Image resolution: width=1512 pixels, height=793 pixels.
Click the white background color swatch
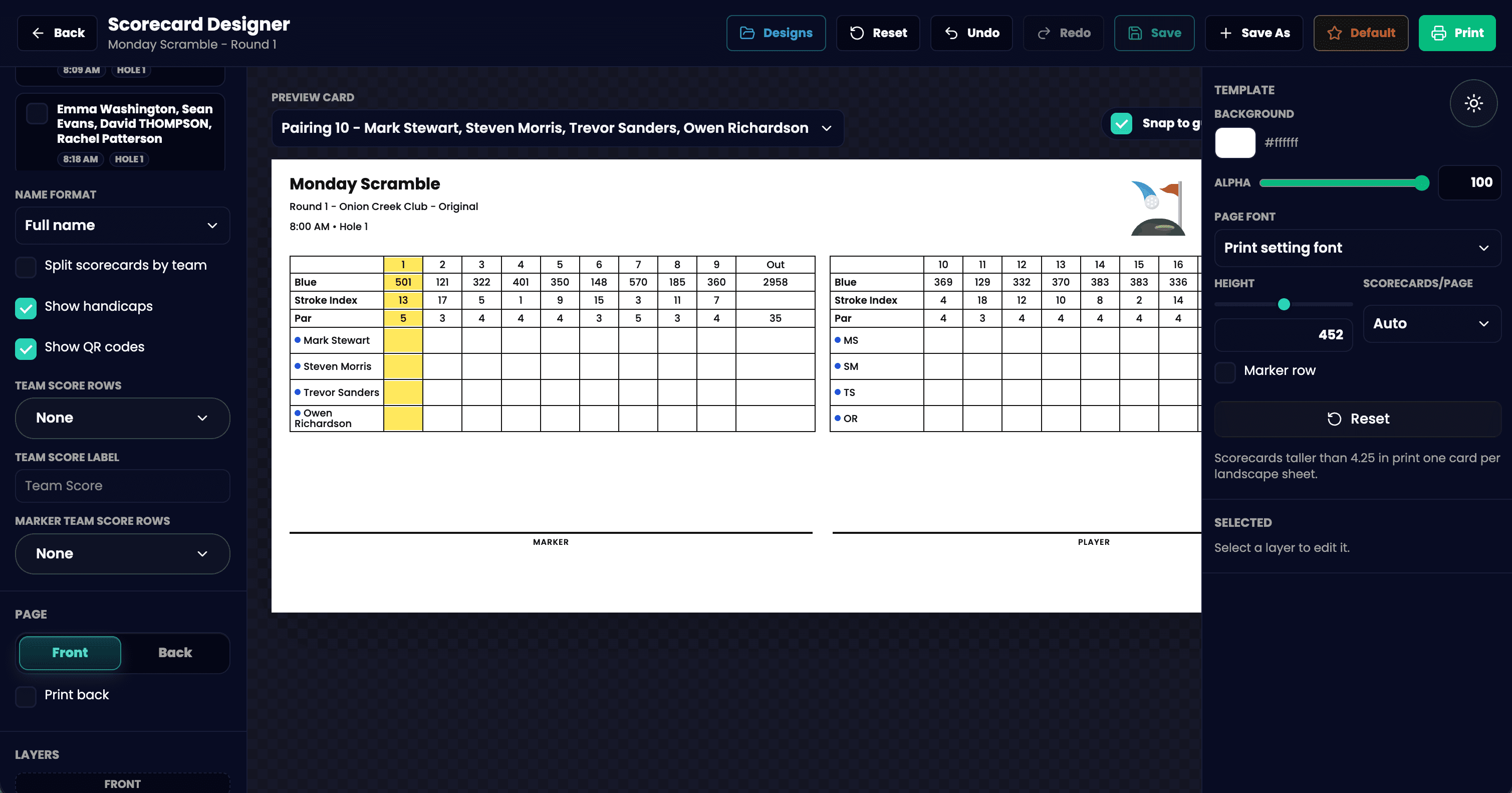1235,143
